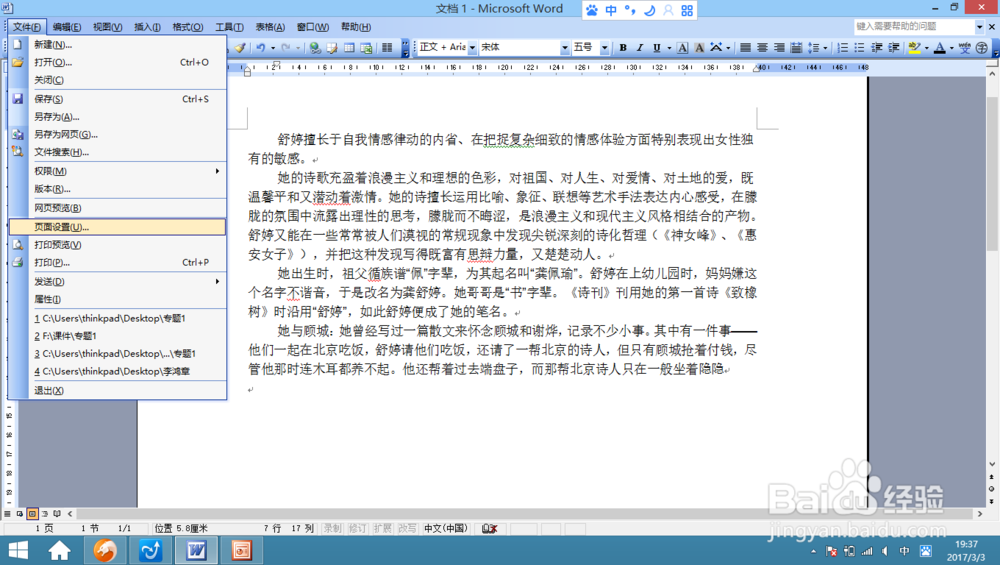The height and width of the screenshot is (565, 1000).
Task: Click the font color A swatch
Action: point(939,48)
